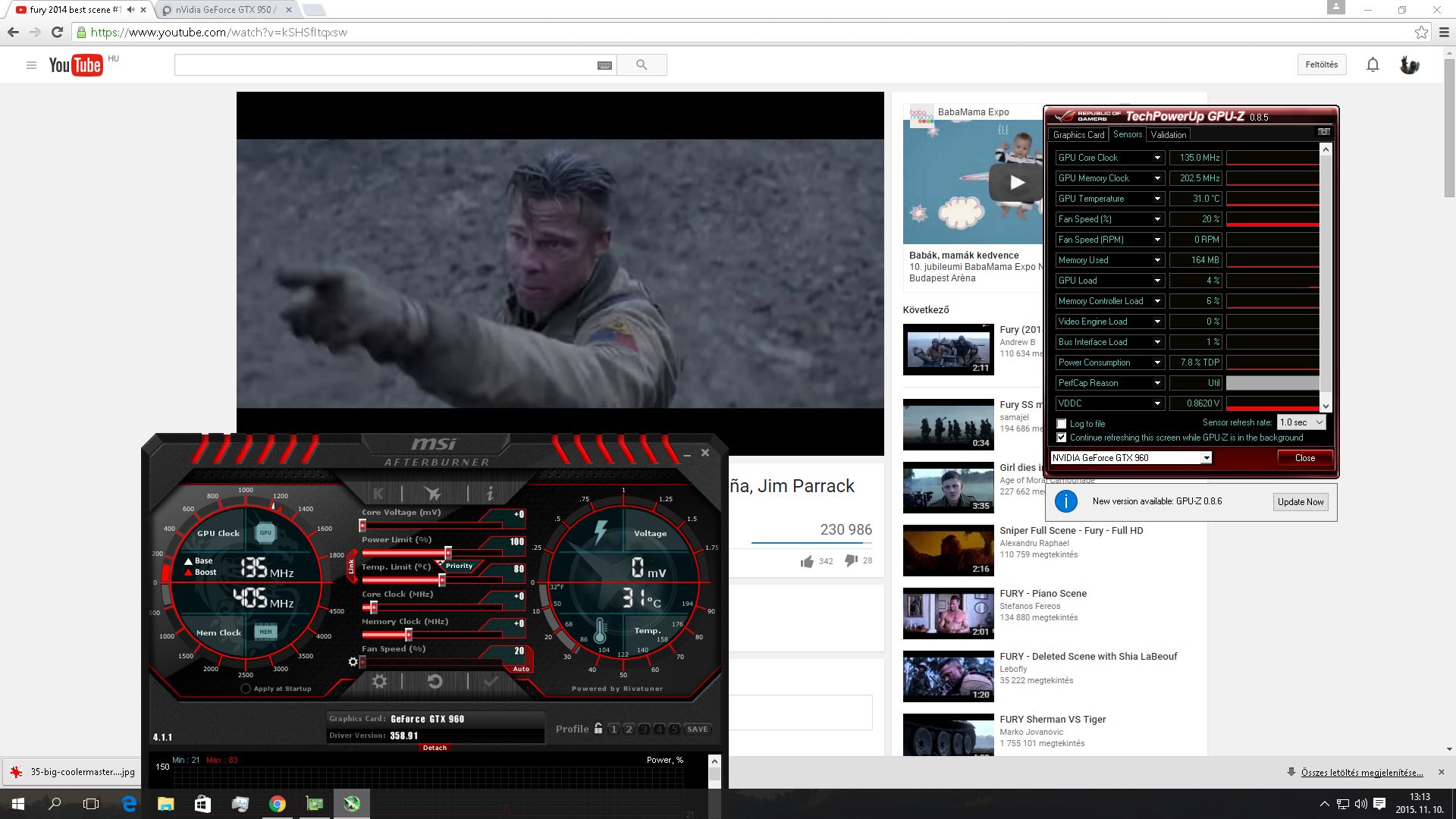This screenshot has width=1456, height=819.
Task: Click the MEM chip icon in the clock gauge
Action: (265, 632)
